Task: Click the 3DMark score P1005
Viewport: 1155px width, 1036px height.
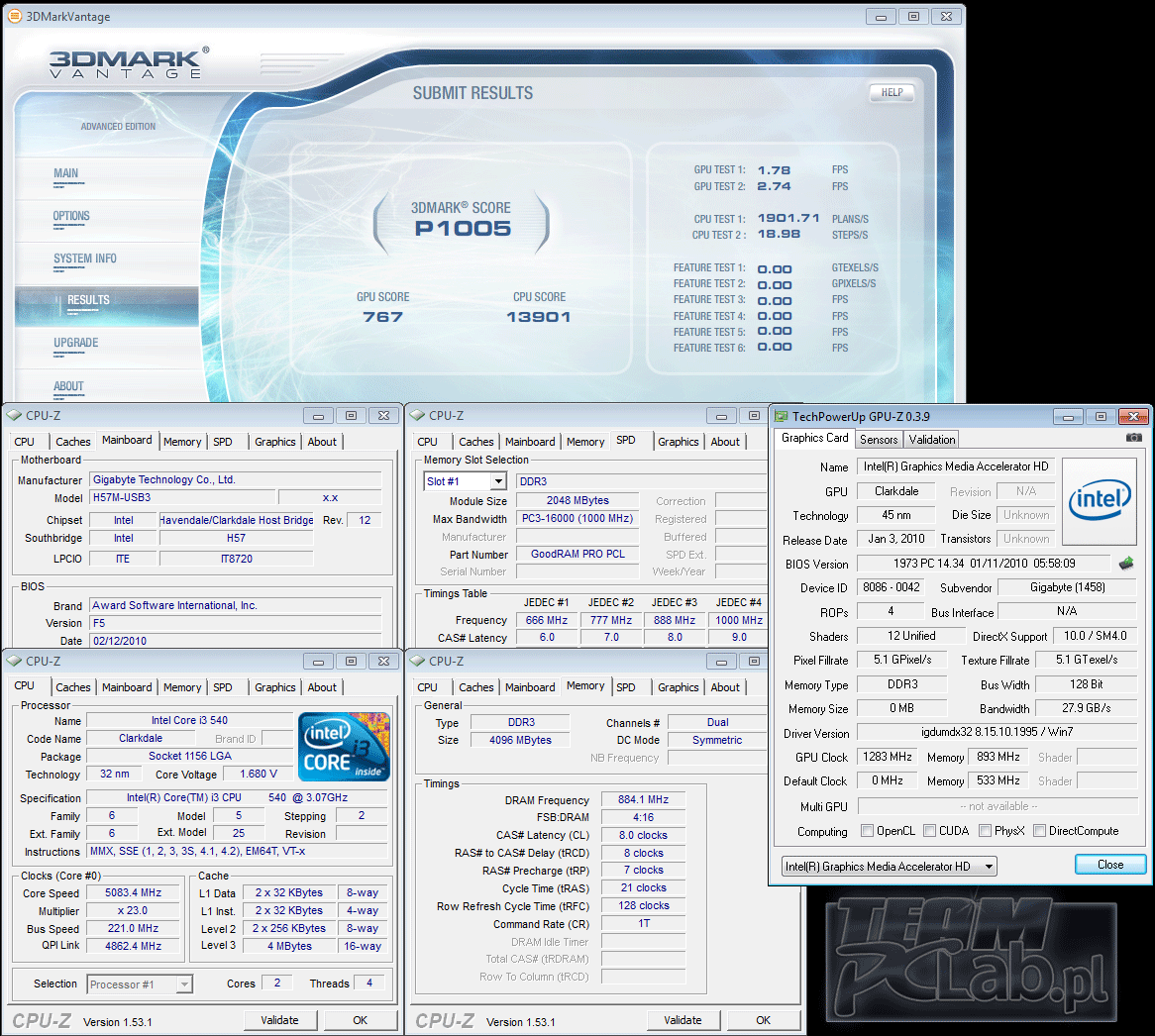Action: pos(463,228)
